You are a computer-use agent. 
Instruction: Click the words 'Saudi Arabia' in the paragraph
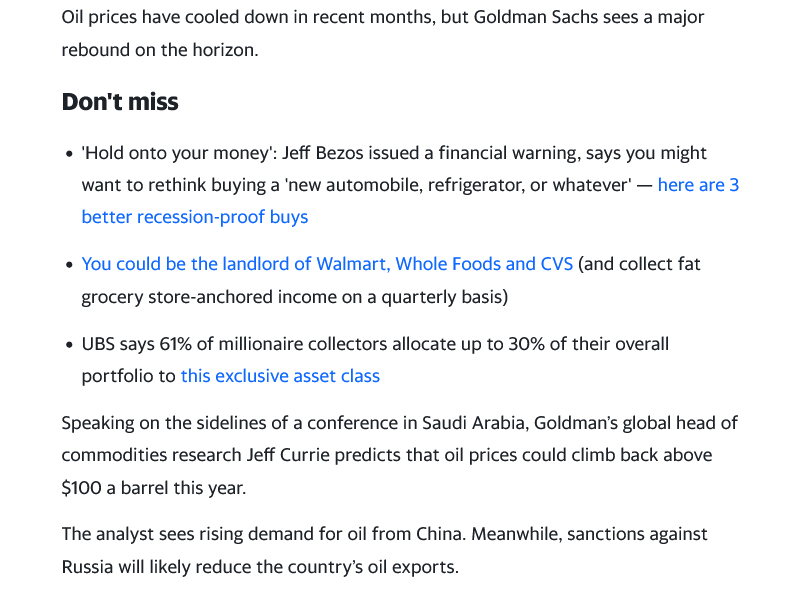click(x=473, y=423)
